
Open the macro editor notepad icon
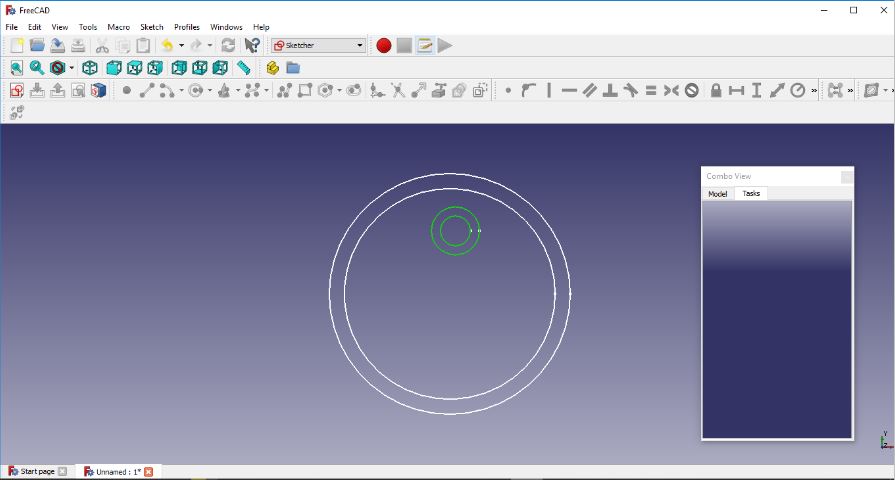point(425,45)
